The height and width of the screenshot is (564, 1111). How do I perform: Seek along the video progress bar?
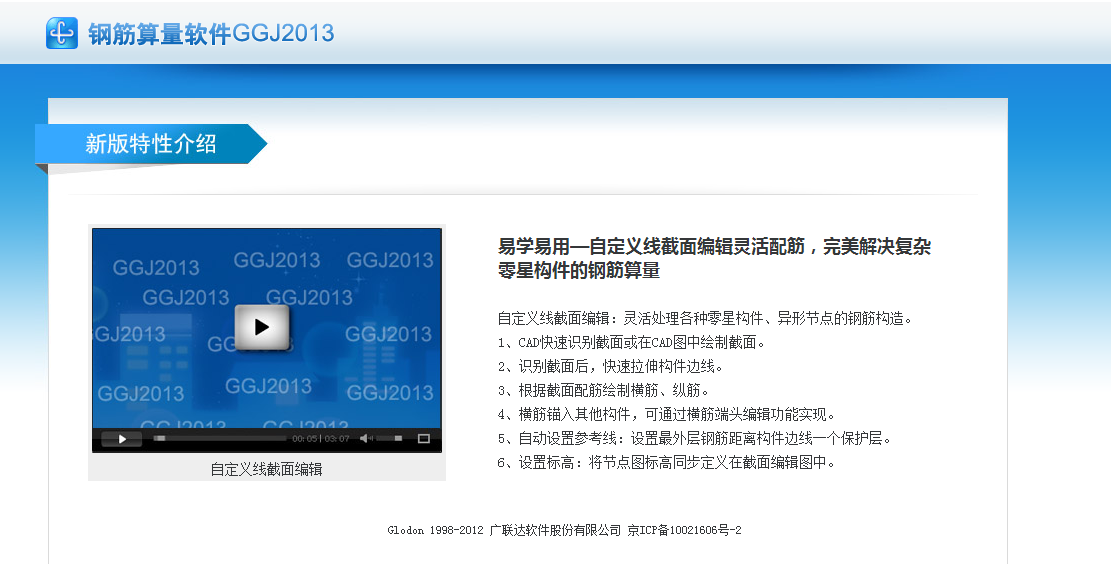[220, 439]
